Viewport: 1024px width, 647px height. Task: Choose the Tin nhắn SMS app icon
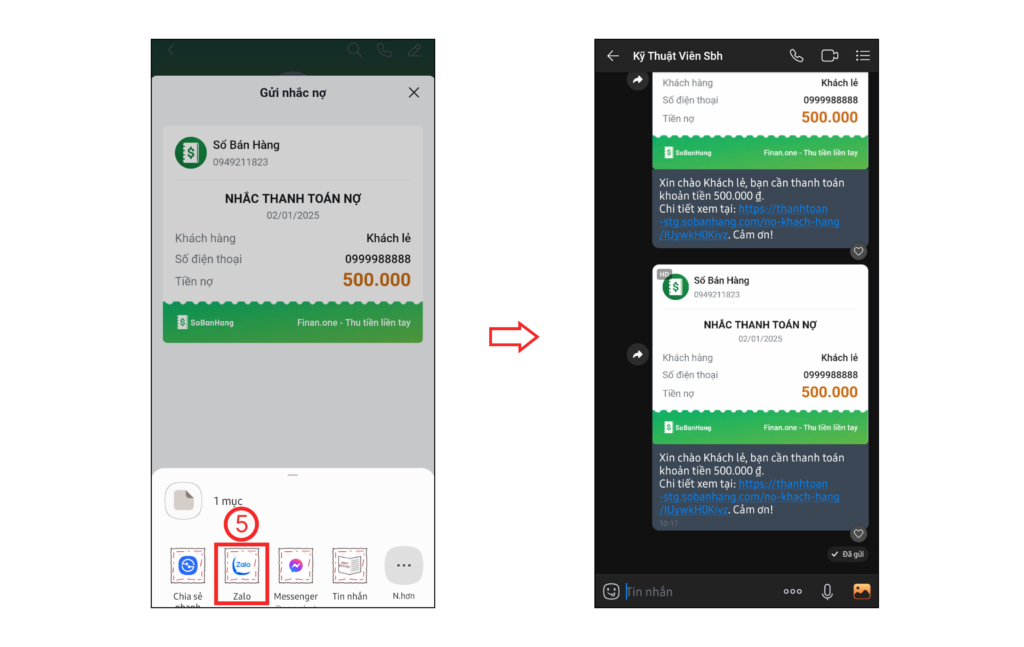(349, 565)
